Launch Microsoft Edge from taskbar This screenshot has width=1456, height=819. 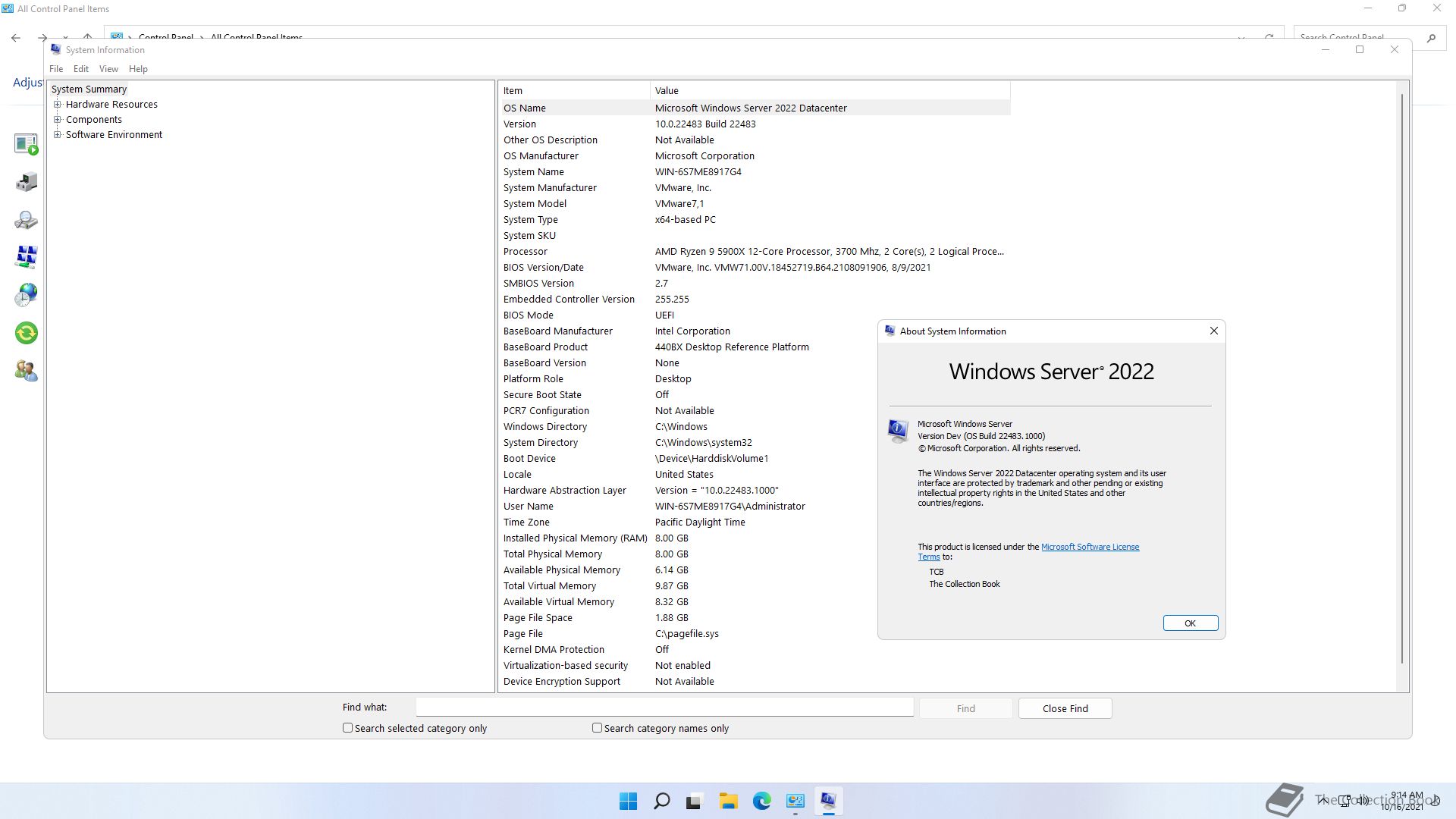click(761, 801)
